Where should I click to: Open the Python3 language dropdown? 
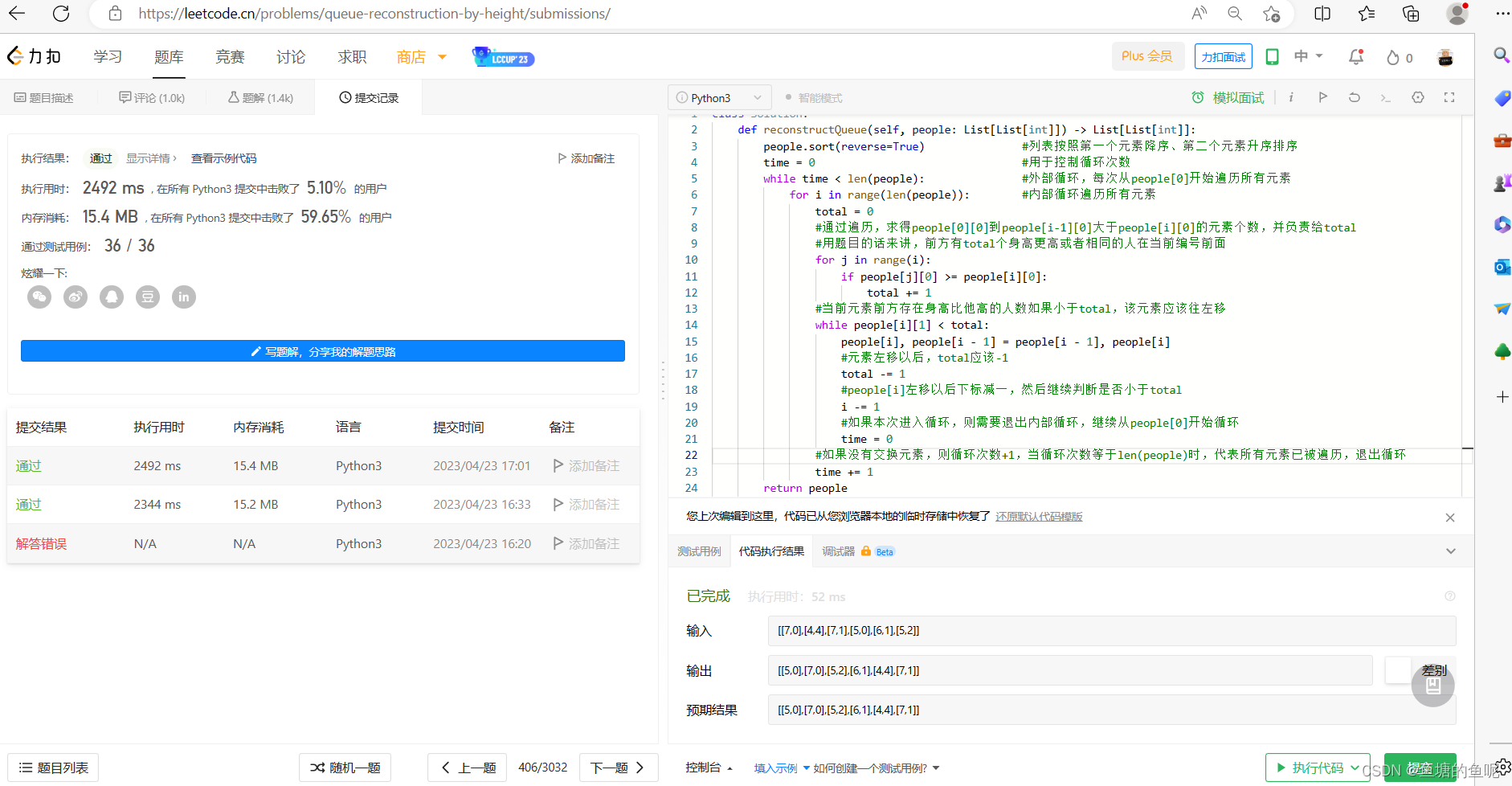point(719,98)
